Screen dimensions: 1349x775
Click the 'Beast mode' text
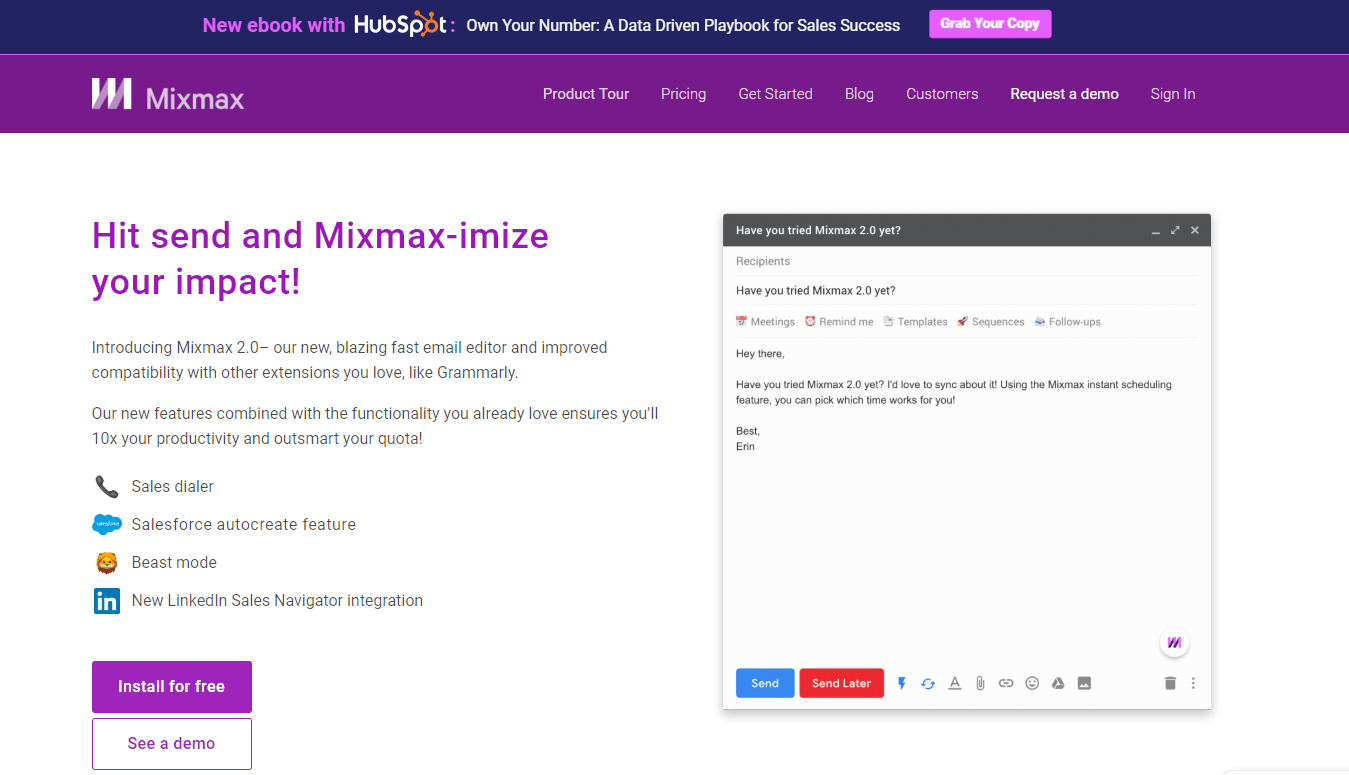(174, 563)
